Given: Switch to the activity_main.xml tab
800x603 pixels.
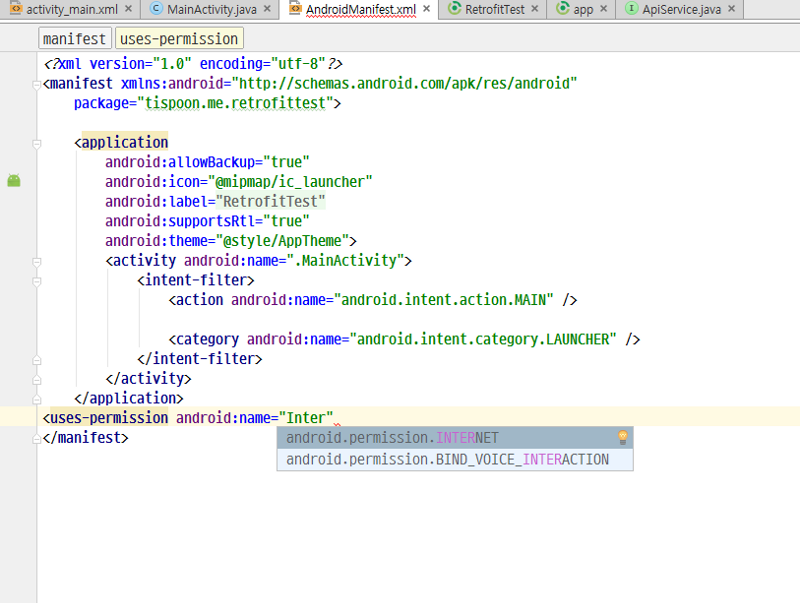Looking at the screenshot, I should click(x=72, y=9).
